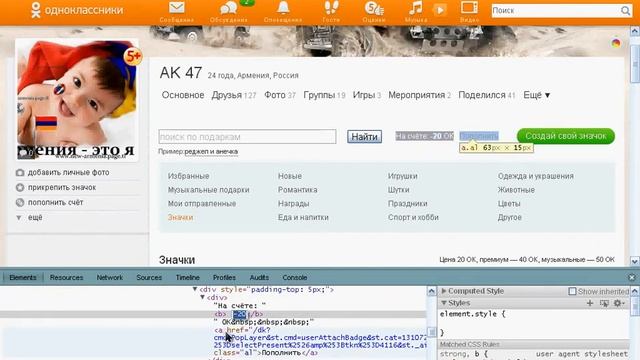Click icon beside прикрепить значок

[20, 188]
